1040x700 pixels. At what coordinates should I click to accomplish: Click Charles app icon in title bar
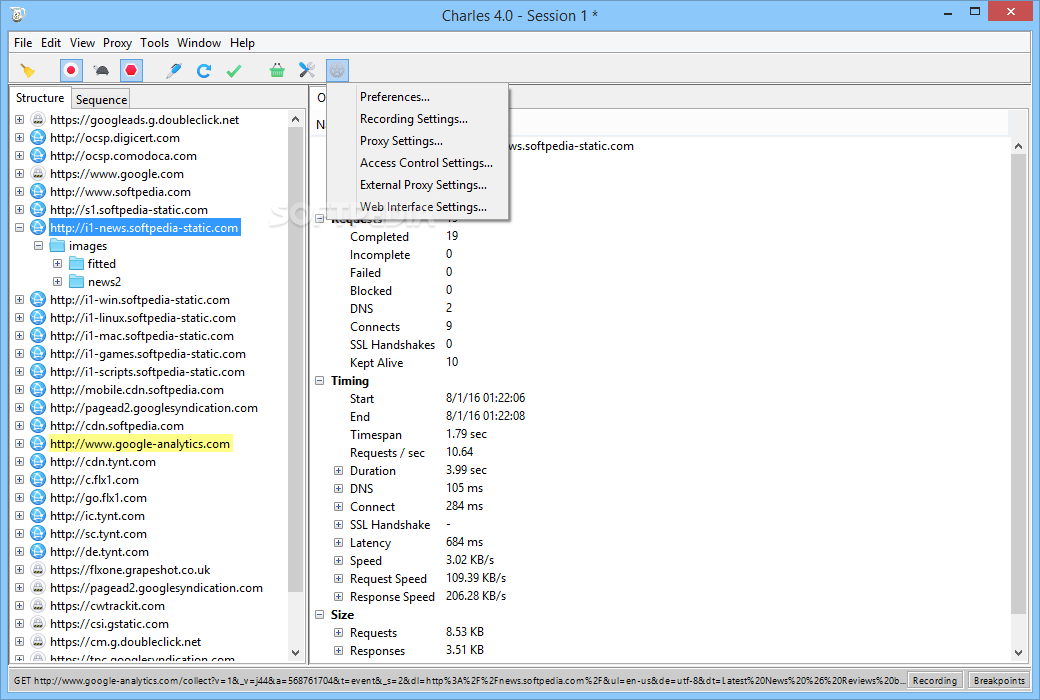[18, 13]
